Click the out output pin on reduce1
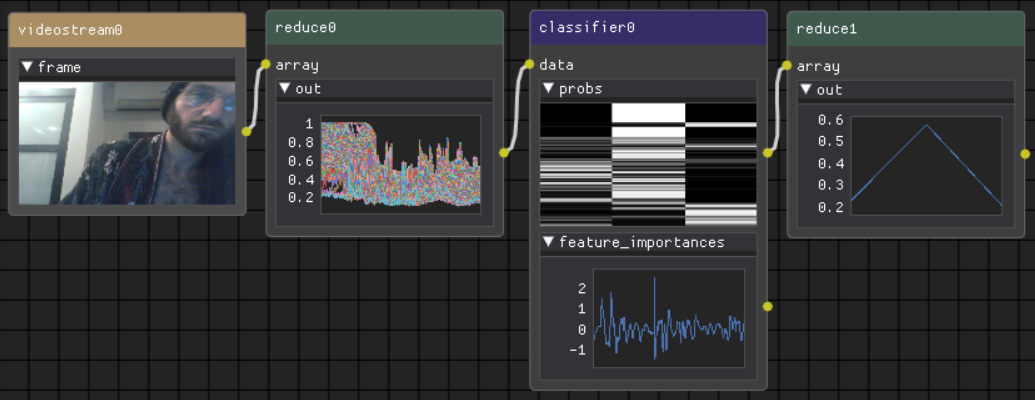The height and width of the screenshot is (400, 1035). (x=1024, y=153)
